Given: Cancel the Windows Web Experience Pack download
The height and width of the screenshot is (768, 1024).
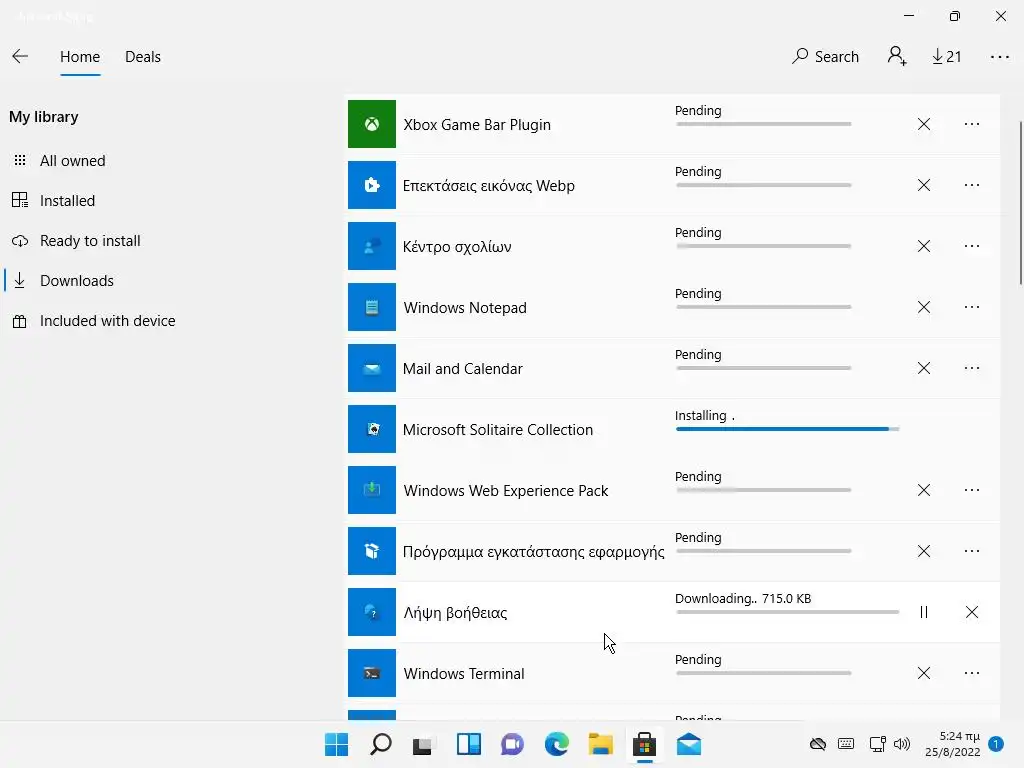Looking at the screenshot, I should (x=923, y=490).
